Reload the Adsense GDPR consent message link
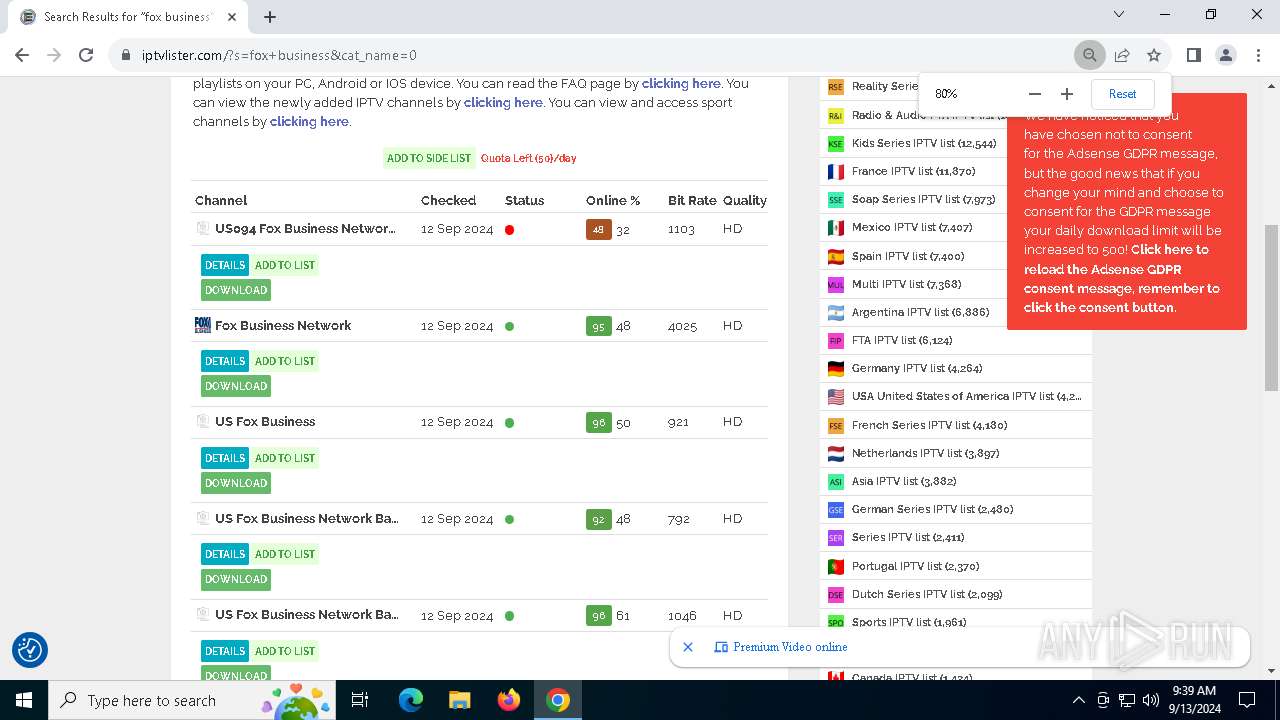Viewport: 1280px width, 720px height. (x=1121, y=279)
